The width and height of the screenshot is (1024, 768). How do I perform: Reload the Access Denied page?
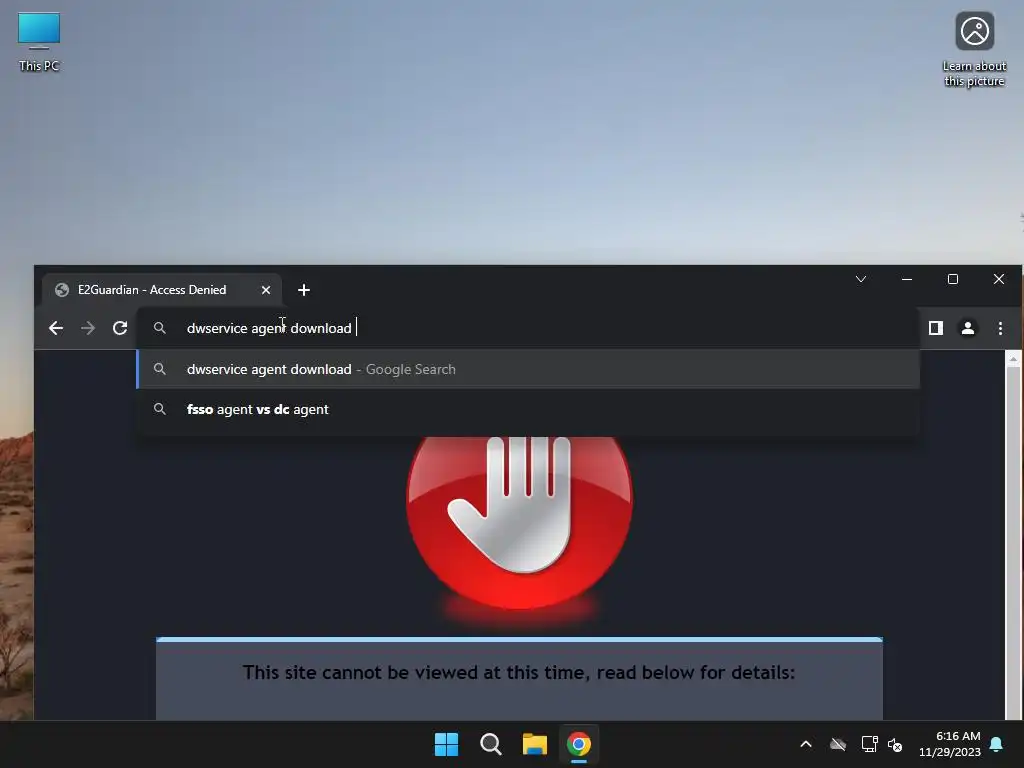(120, 328)
